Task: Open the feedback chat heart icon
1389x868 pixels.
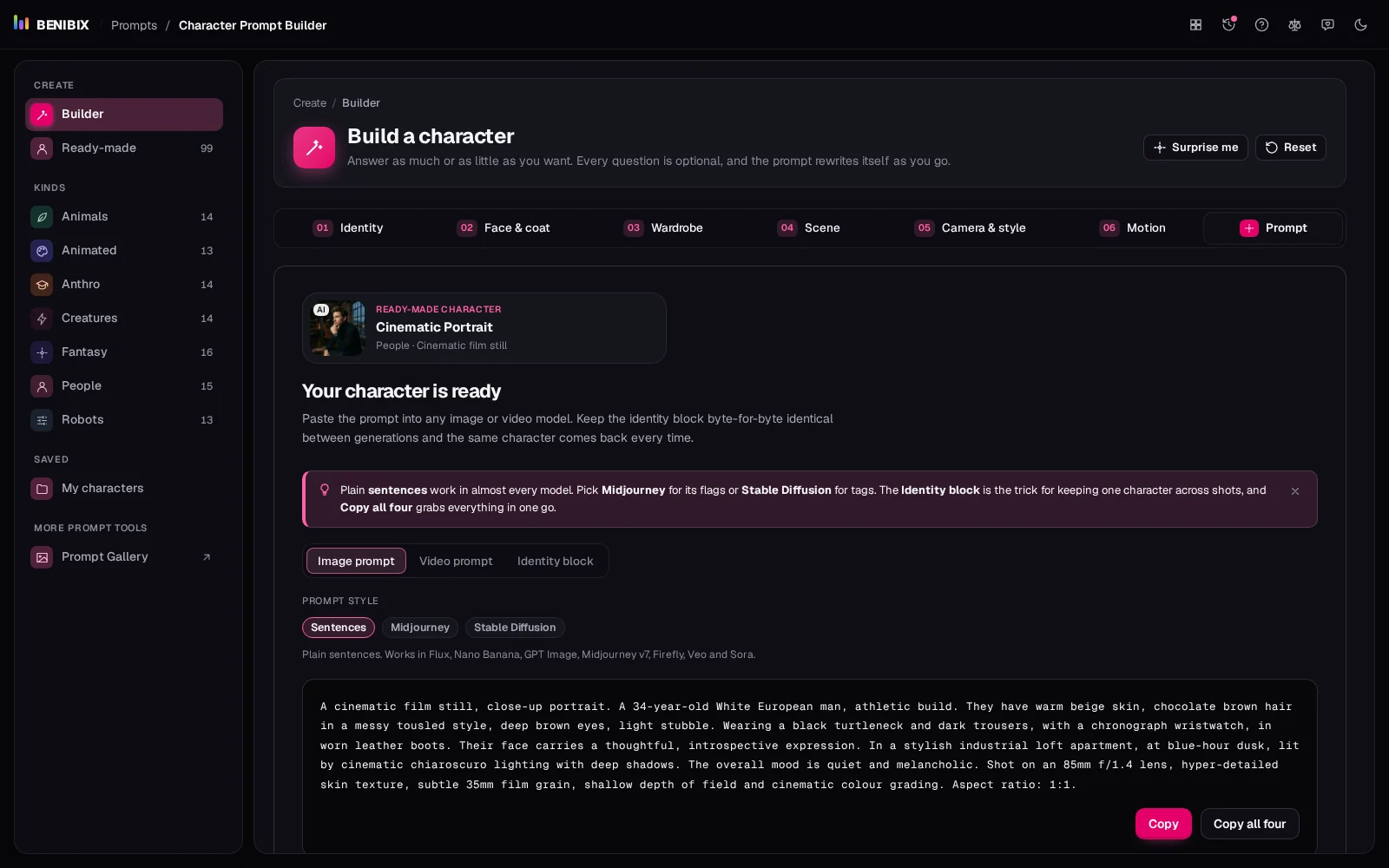Action: [x=1327, y=25]
